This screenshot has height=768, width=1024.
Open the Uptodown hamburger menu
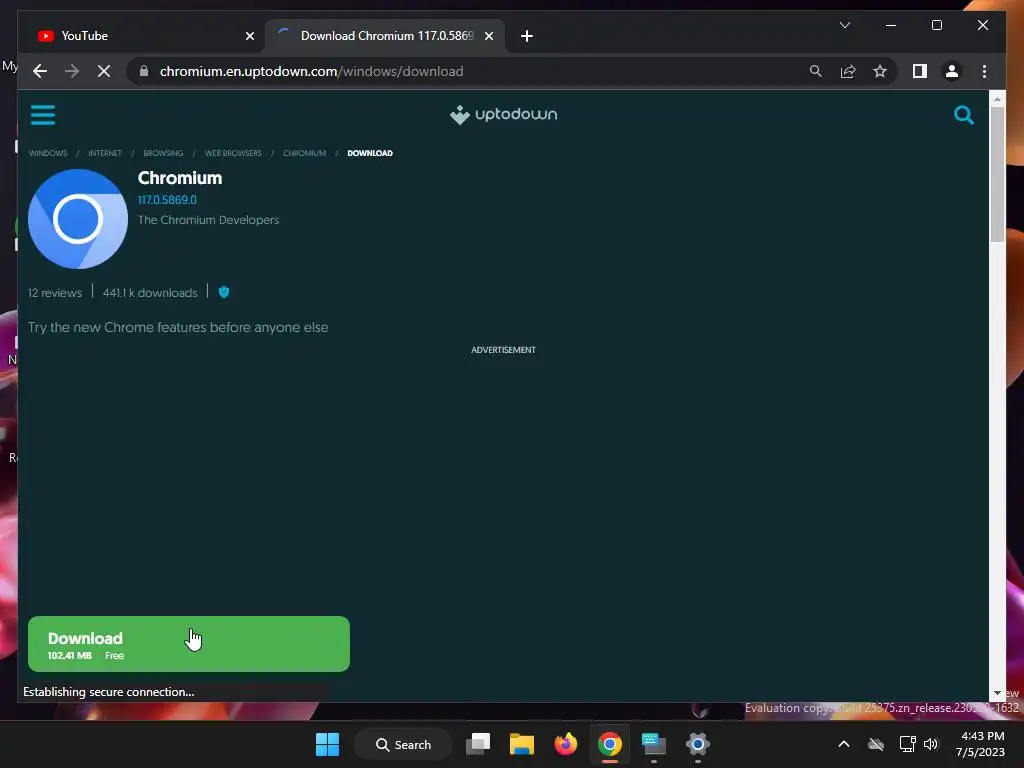43,115
